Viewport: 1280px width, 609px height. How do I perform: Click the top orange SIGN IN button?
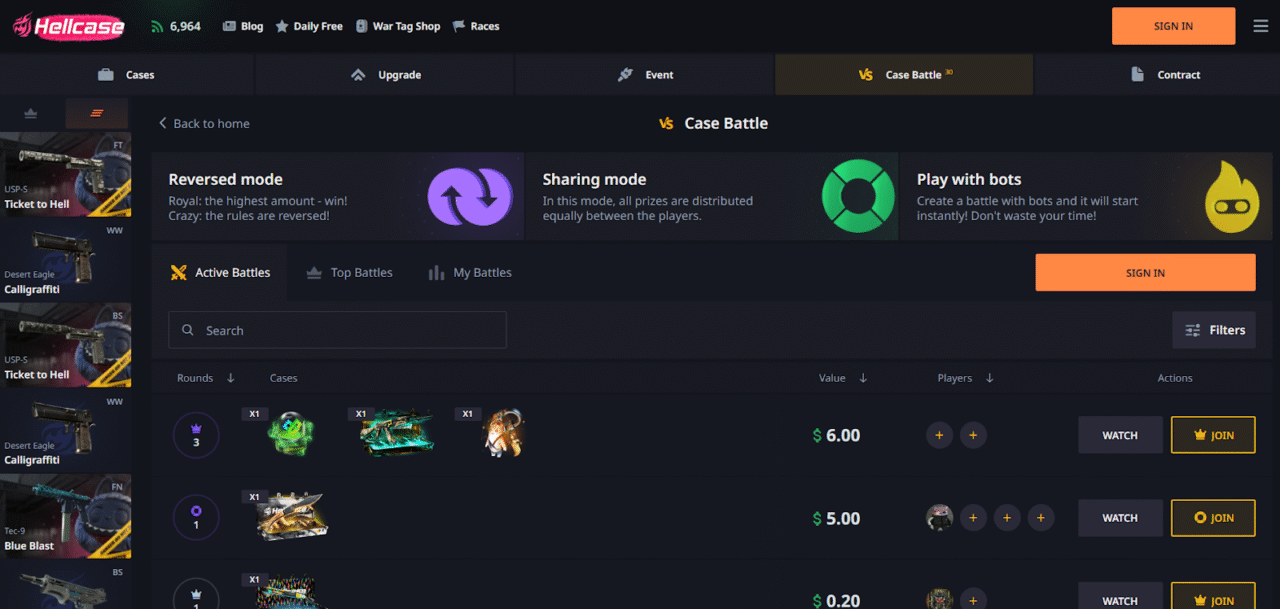point(1173,26)
